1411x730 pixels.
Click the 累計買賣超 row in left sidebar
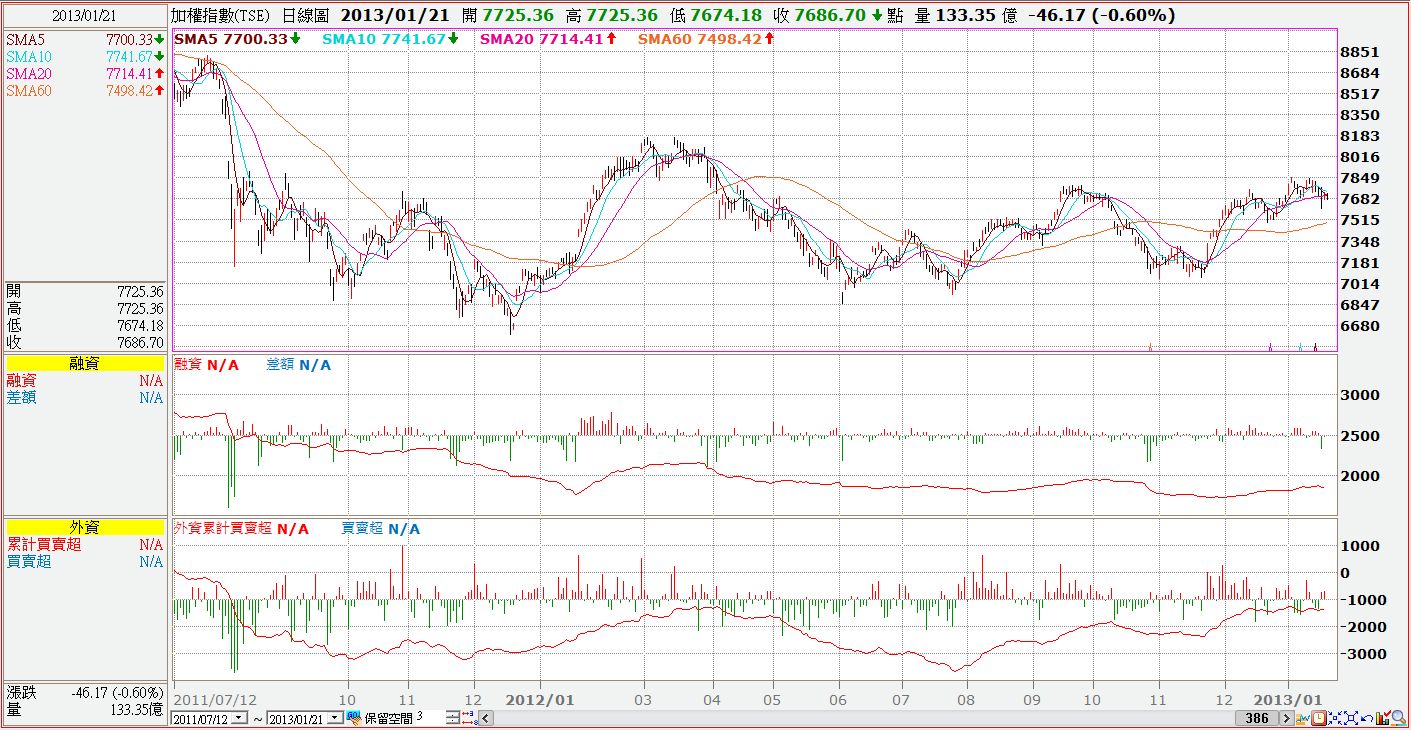coord(85,545)
